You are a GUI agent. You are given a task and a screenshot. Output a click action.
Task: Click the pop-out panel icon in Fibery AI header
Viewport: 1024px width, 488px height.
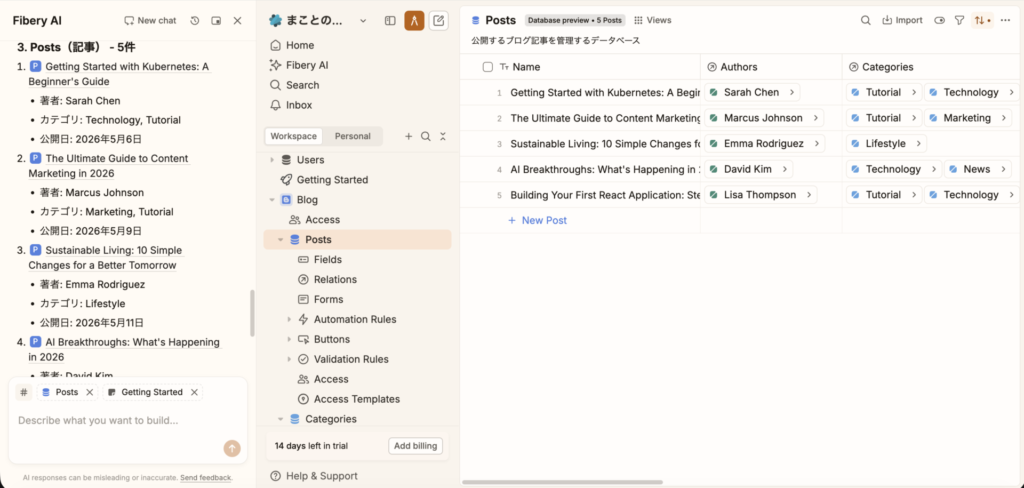click(216, 21)
